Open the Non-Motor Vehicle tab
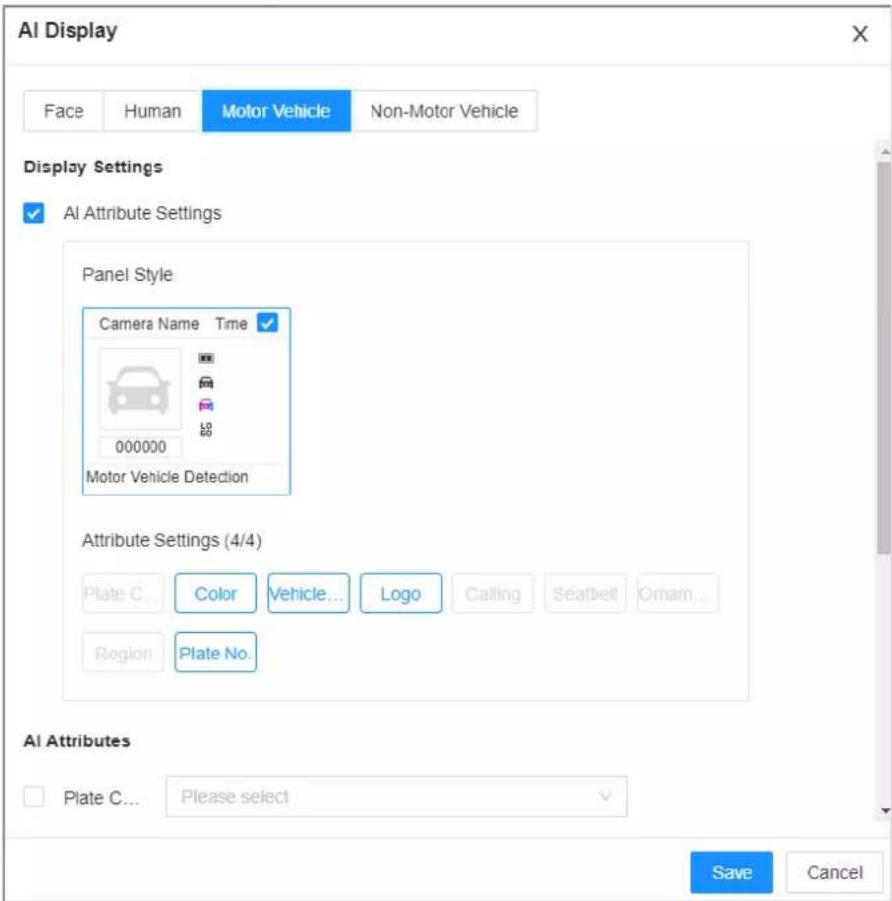This screenshot has width=892, height=901. (x=444, y=111)
